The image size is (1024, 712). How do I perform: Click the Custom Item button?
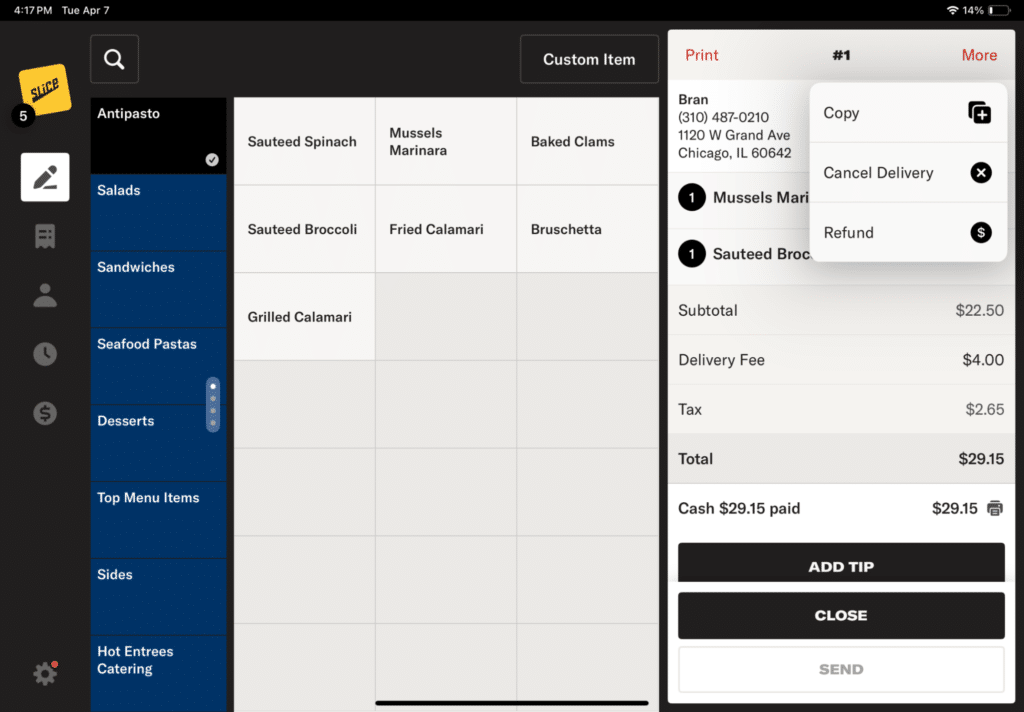pos(589,59)
